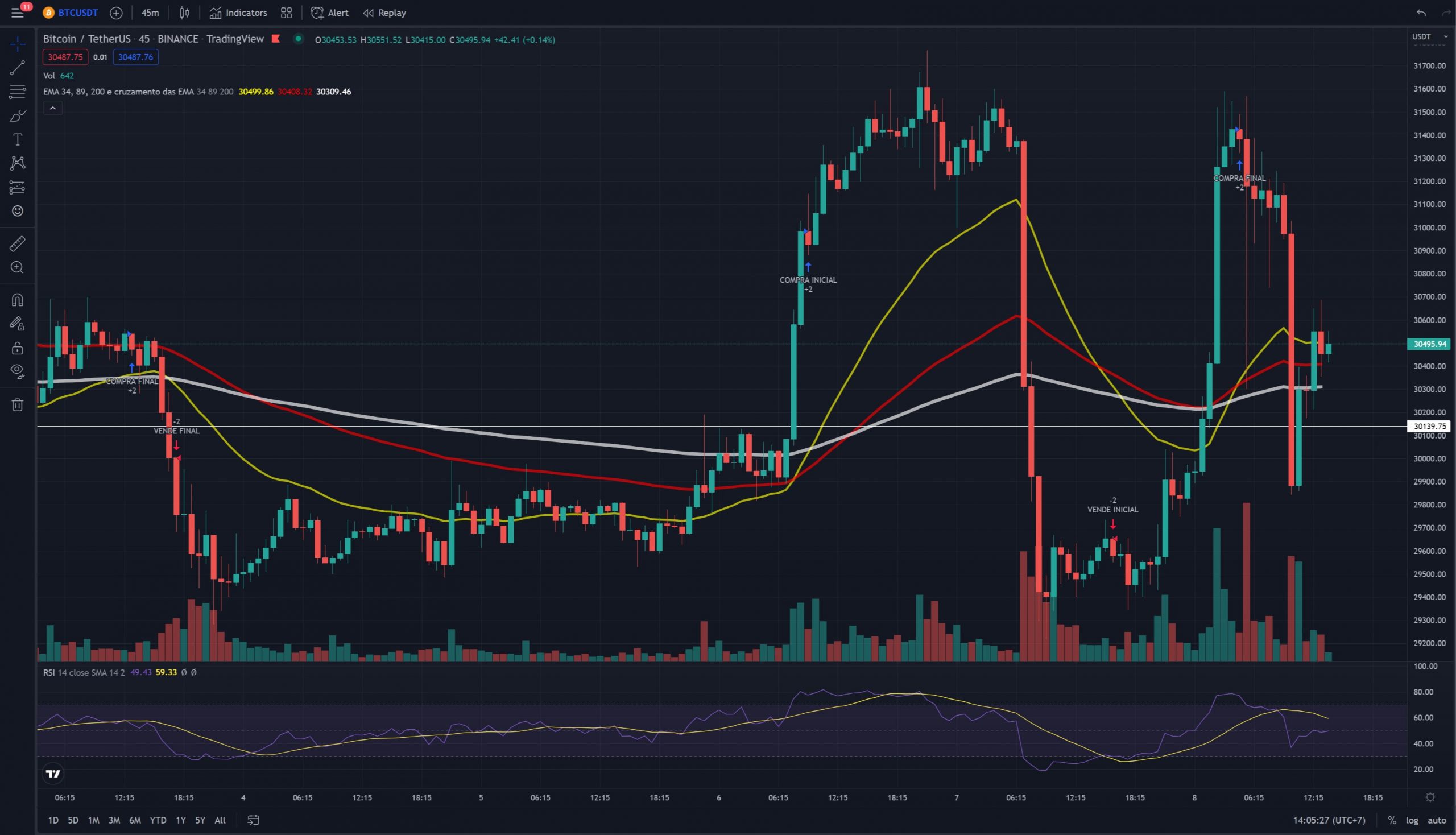Select the text annotation tool
The width and height of the screenshot is (1456, 835).
coord(17,139)
